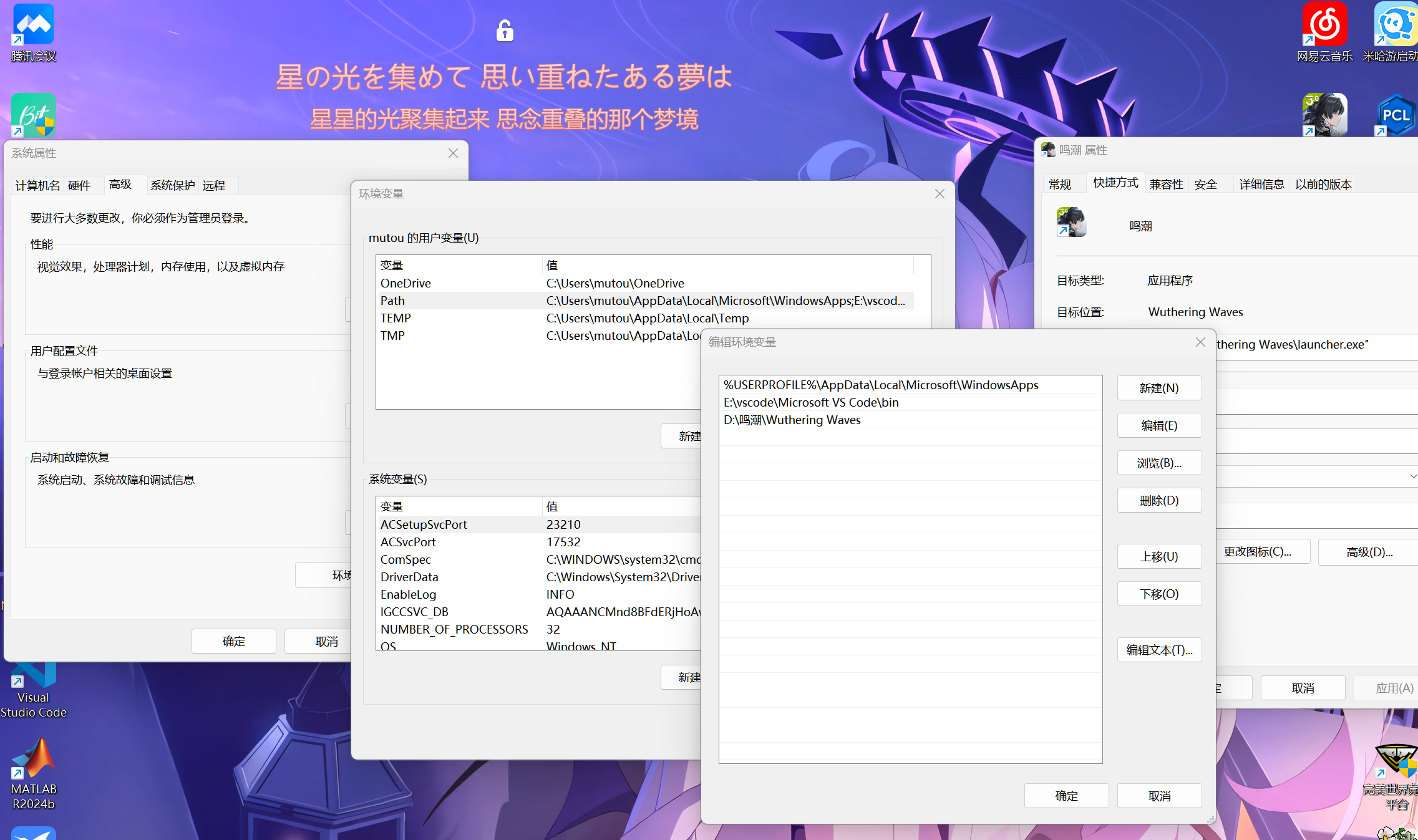Open the 米哈游启动器 desktop icon
This screenshot has width=1418, height=840.
[x=1395, y=25]
